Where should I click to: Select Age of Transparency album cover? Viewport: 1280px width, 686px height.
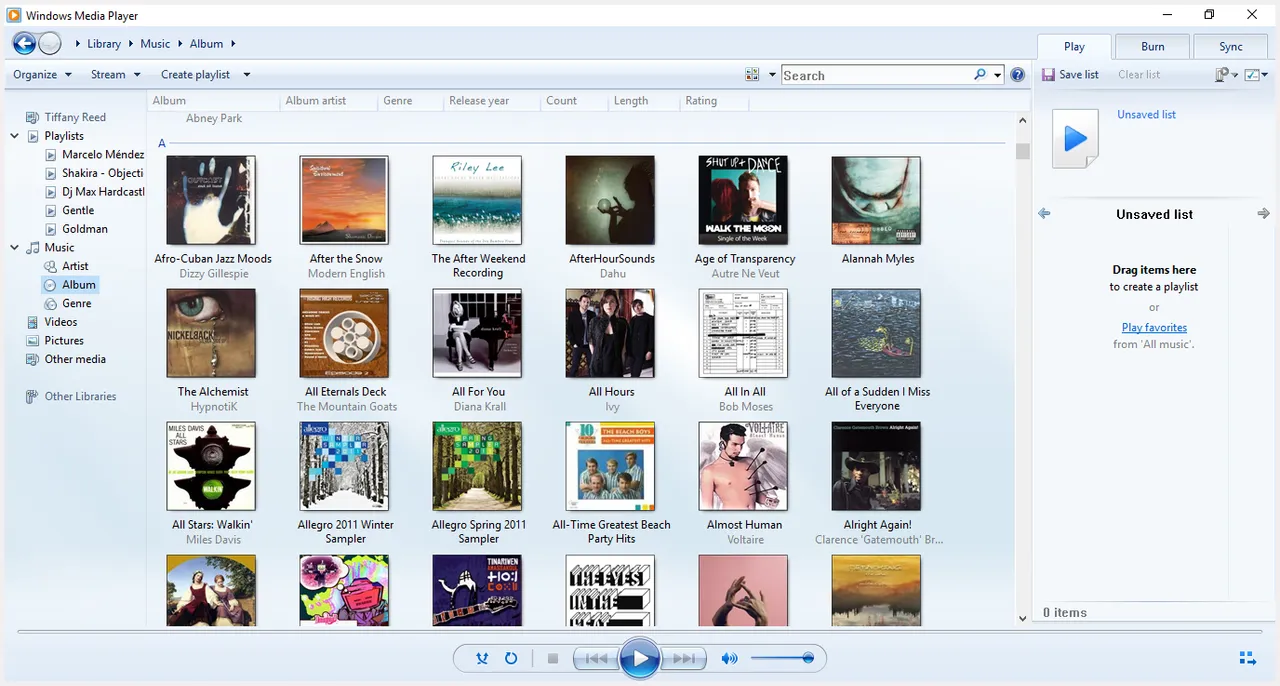pyautogui.click(x=743, y=200)
